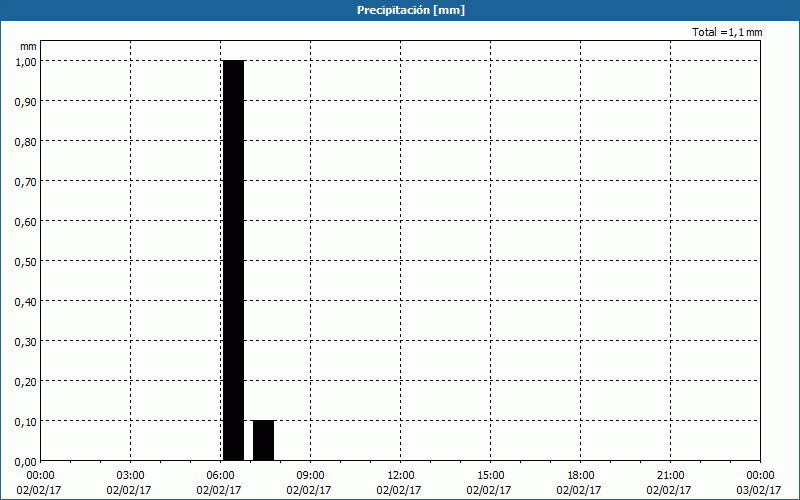
Task: Click the 0,50 y-axis value
Action: [x=26, y=261]
